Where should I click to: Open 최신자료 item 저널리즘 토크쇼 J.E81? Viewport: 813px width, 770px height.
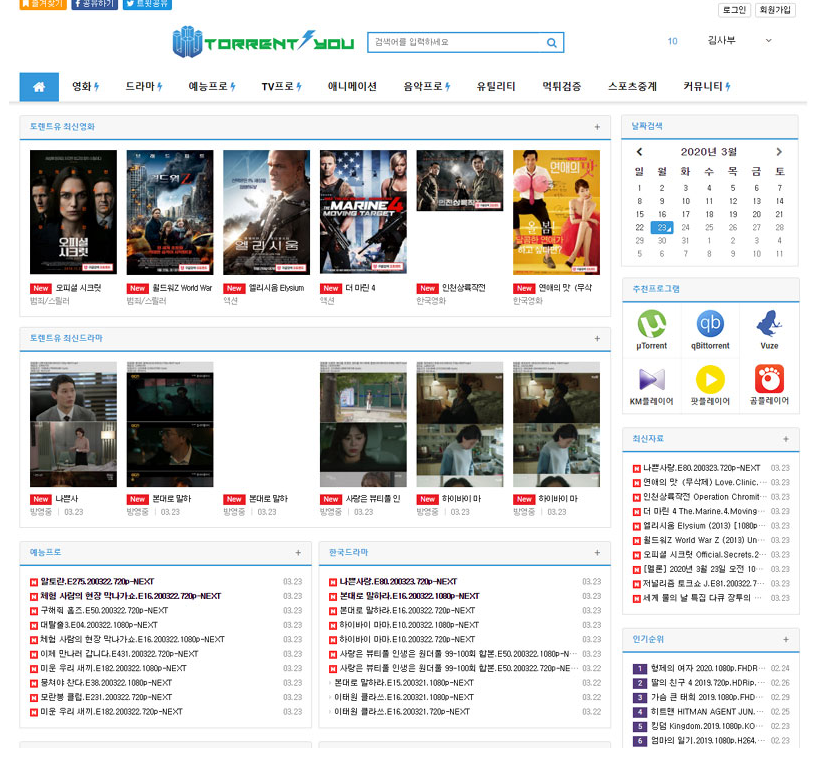tap(704, 584)
